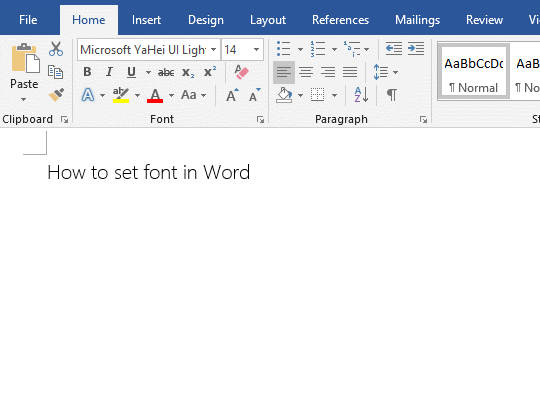540x420 pixels.
Task: Apply Superscript formatting
Action: 210,72
